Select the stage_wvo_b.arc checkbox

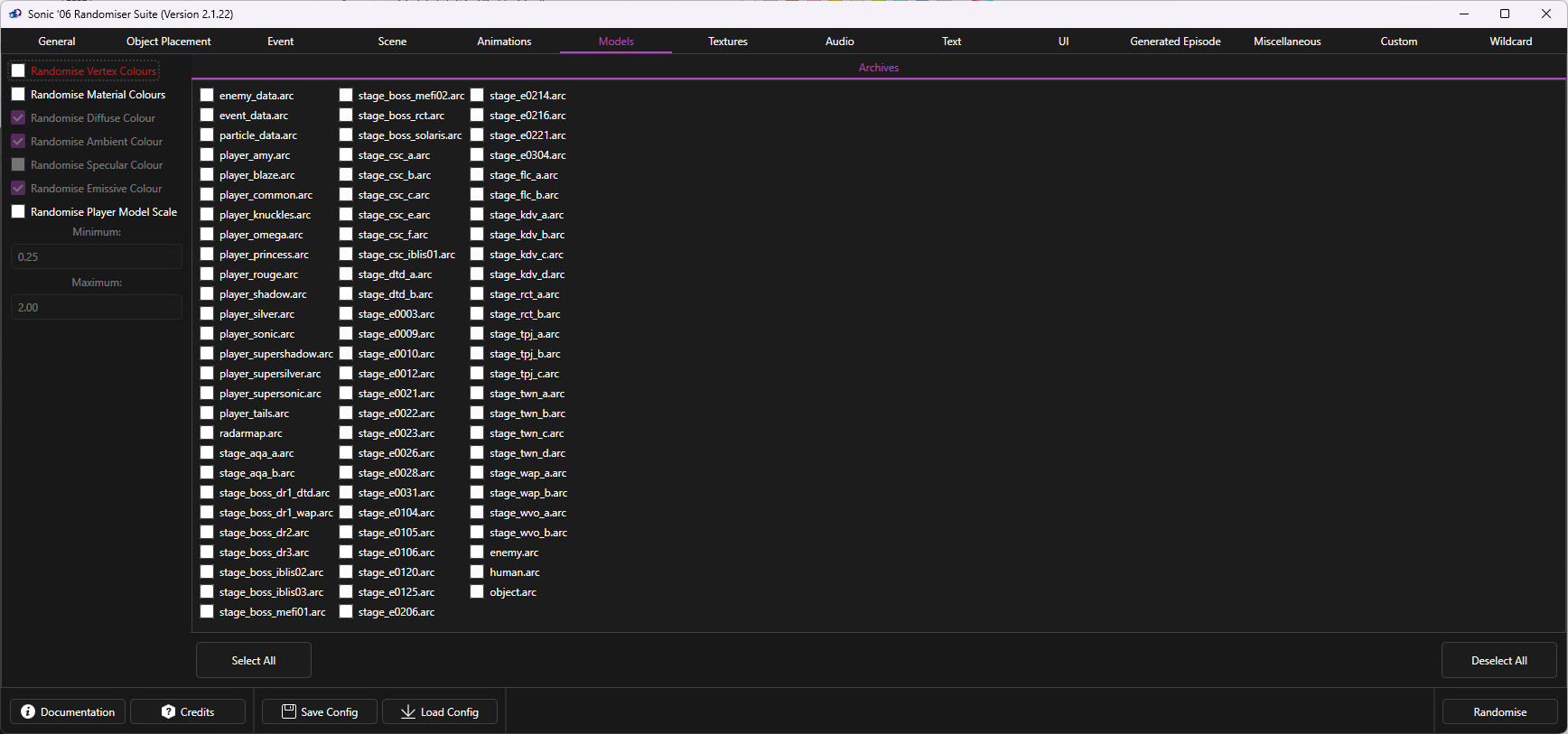pos(477,533)
